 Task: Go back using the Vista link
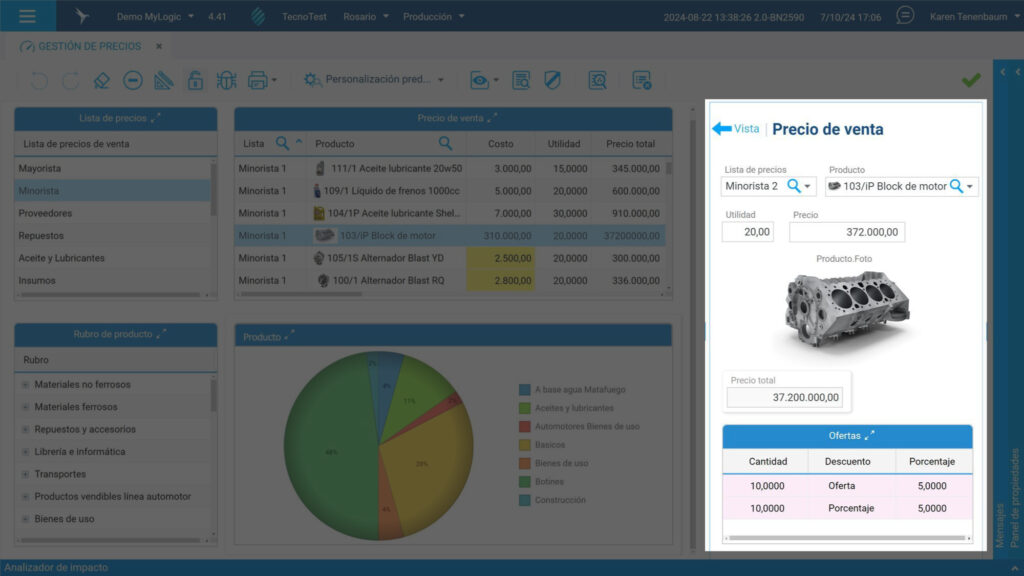click(x=736, y=129)
